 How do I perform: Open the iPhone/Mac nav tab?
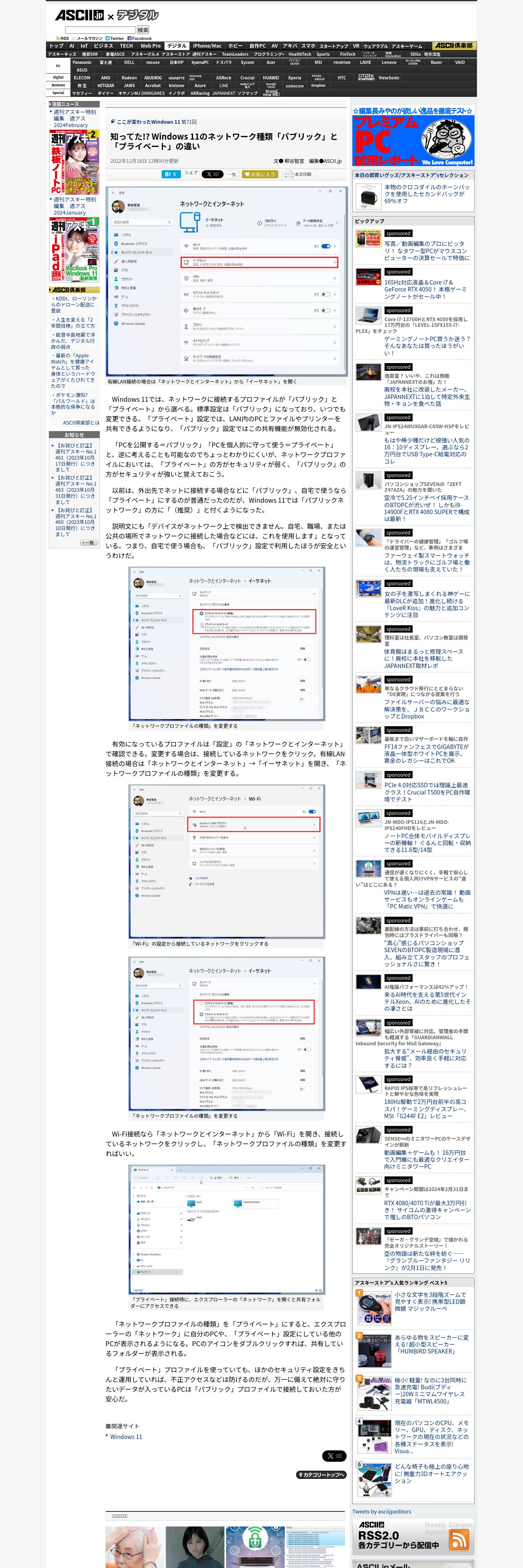pyautogui.click(x=208, y=46)
